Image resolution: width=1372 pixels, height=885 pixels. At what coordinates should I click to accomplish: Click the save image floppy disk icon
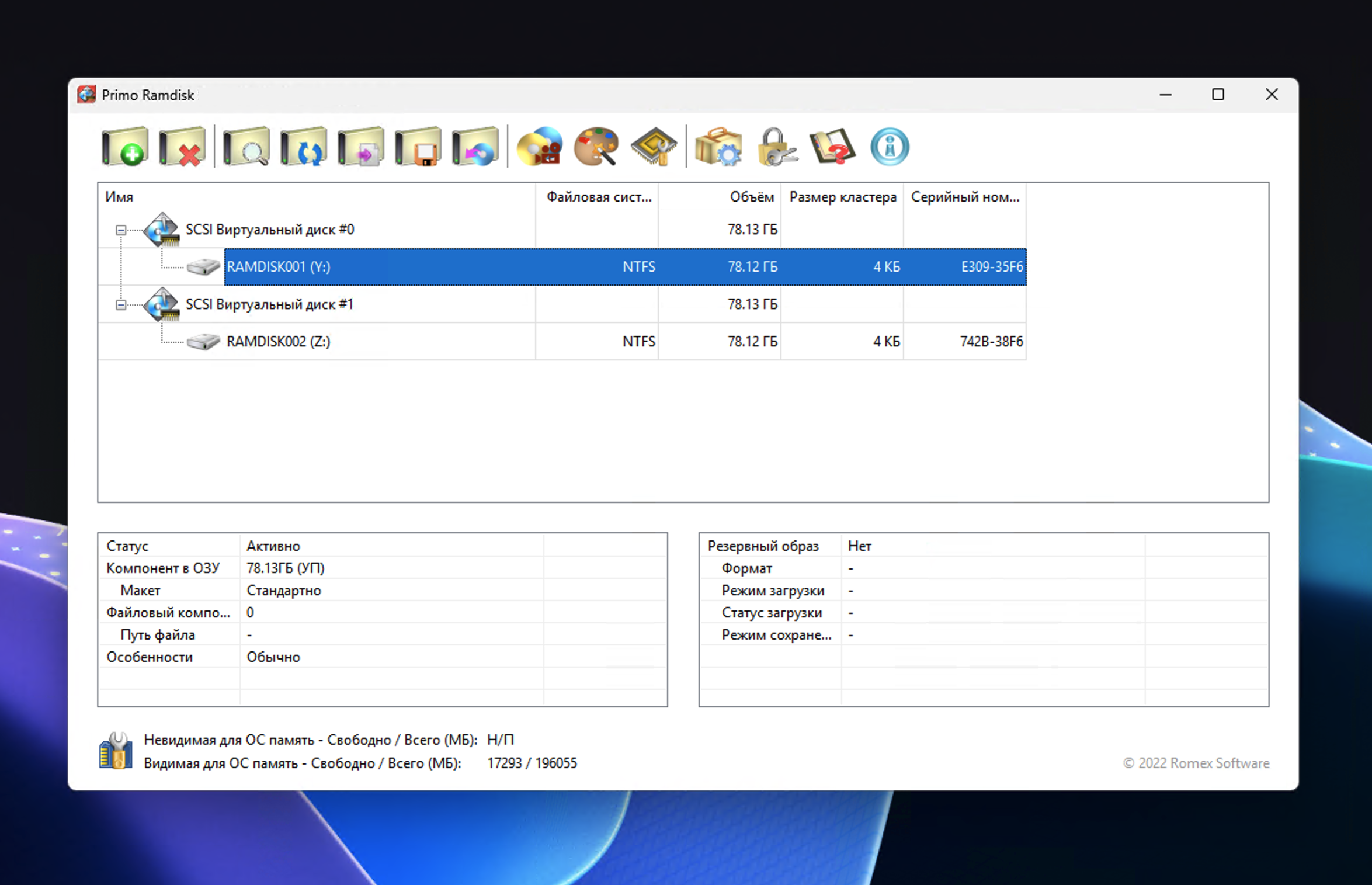coord(418,147)
